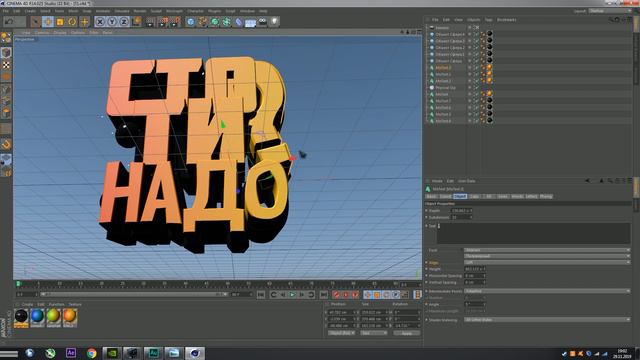The height and width of the screenshot is (360, 640).
Task: Click the Undo arrow in the top toolbar
Action: point(9,22)
